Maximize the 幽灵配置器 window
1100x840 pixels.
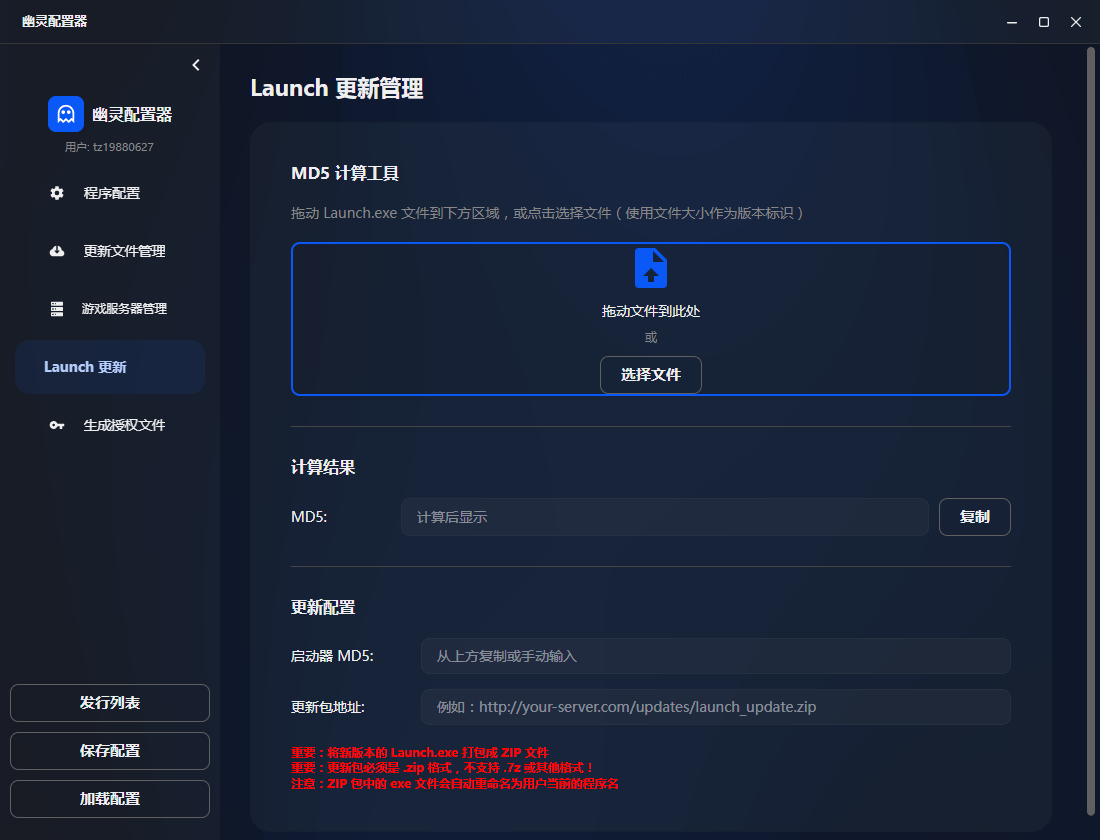coord(1043,21)
